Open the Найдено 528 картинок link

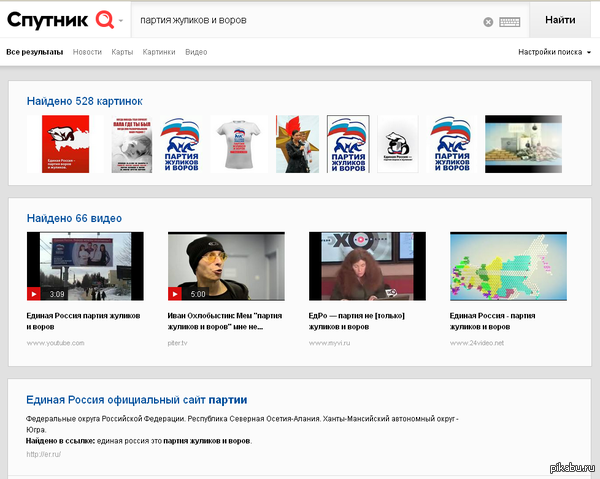tap(85, 101)
